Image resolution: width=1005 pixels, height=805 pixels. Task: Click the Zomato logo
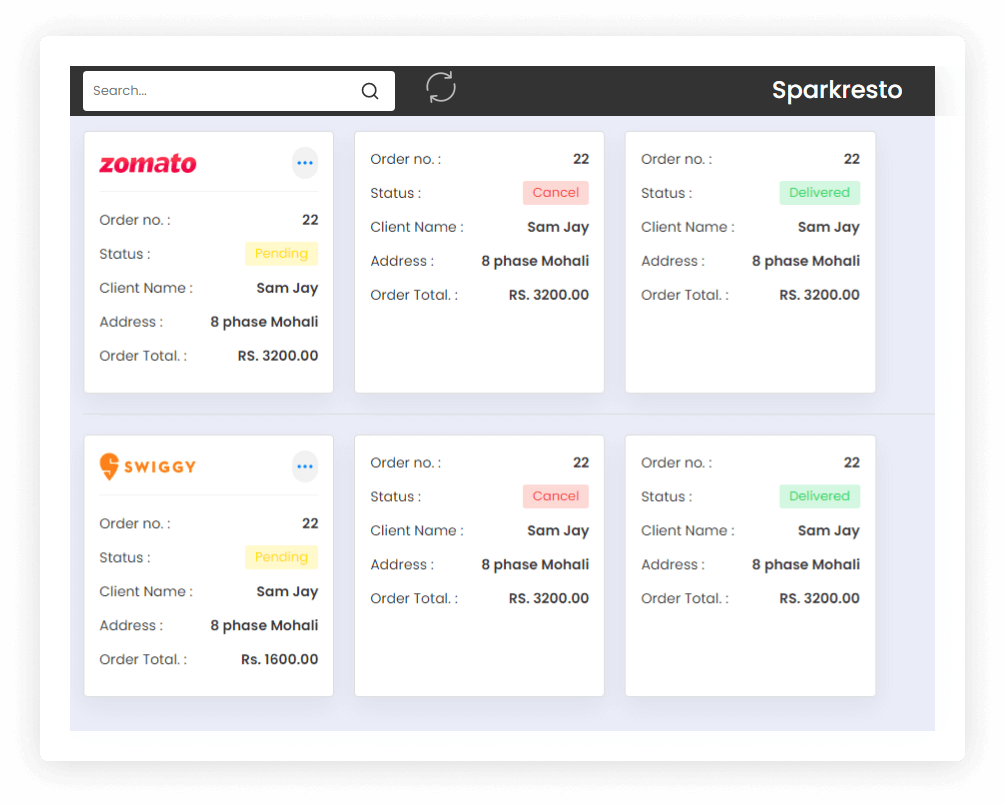coord(148,163)
